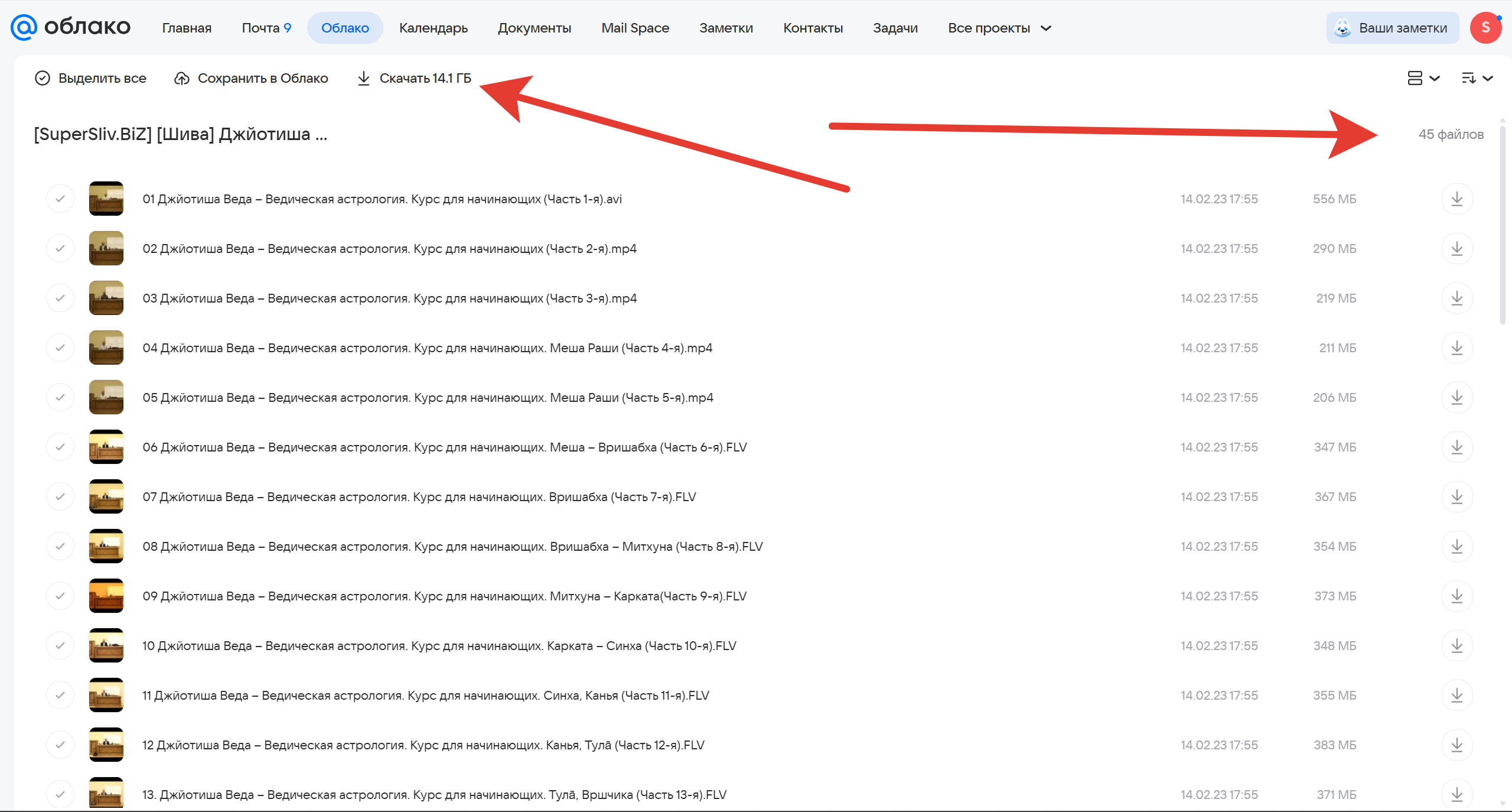Click download icon for file 06 FLV

pyautogui.click(x=1456, y=447)
